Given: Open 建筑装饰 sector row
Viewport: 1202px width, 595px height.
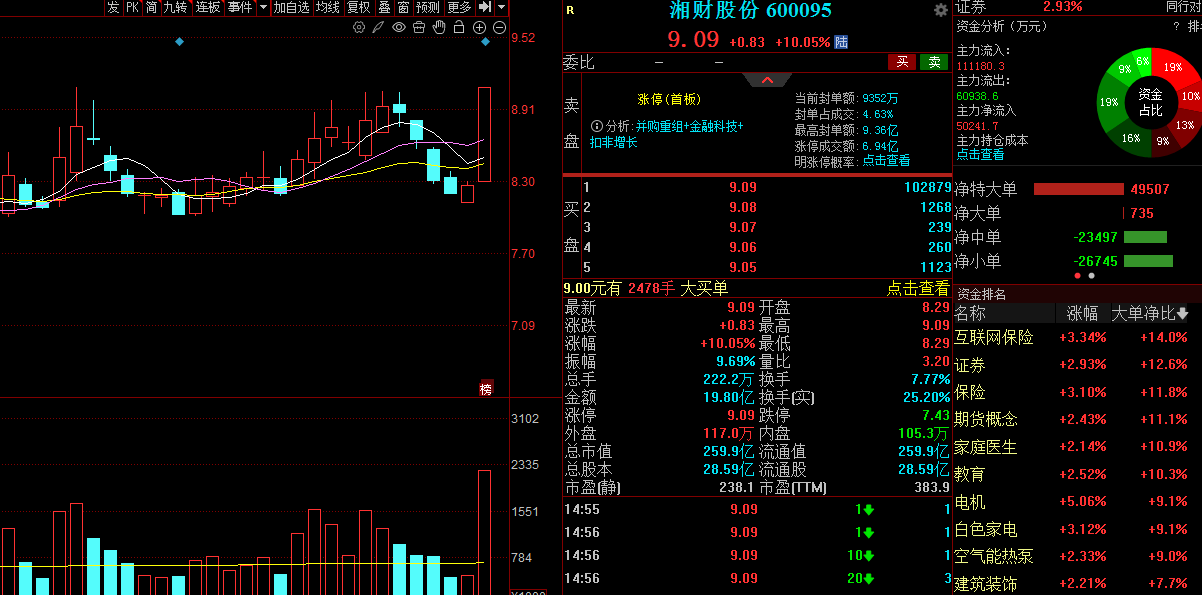Looking at the screenshot, I should 1077,583.
